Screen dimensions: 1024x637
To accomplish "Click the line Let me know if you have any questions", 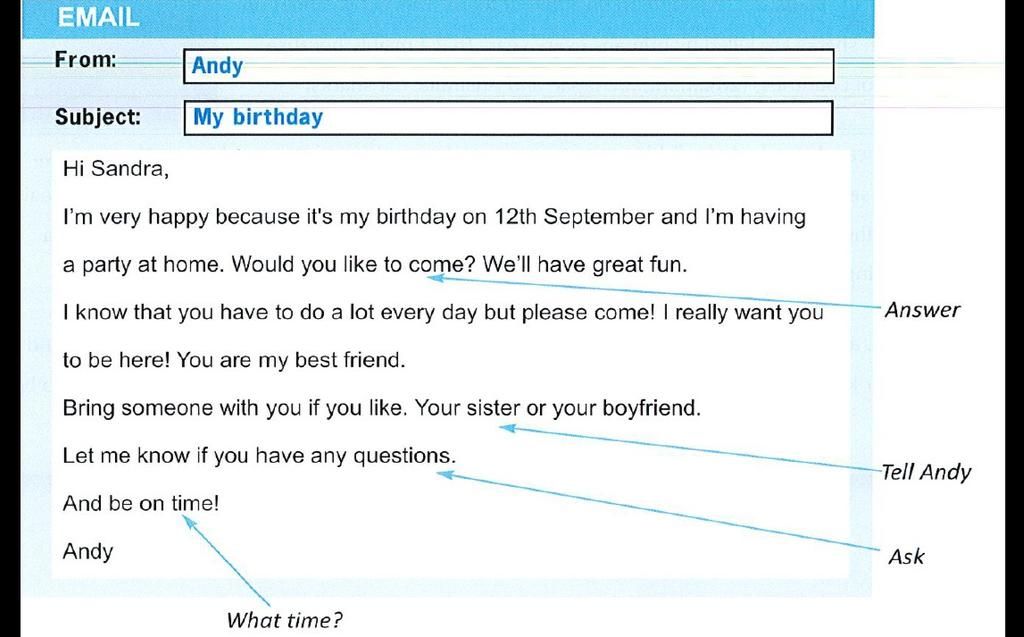I will 259,456.
